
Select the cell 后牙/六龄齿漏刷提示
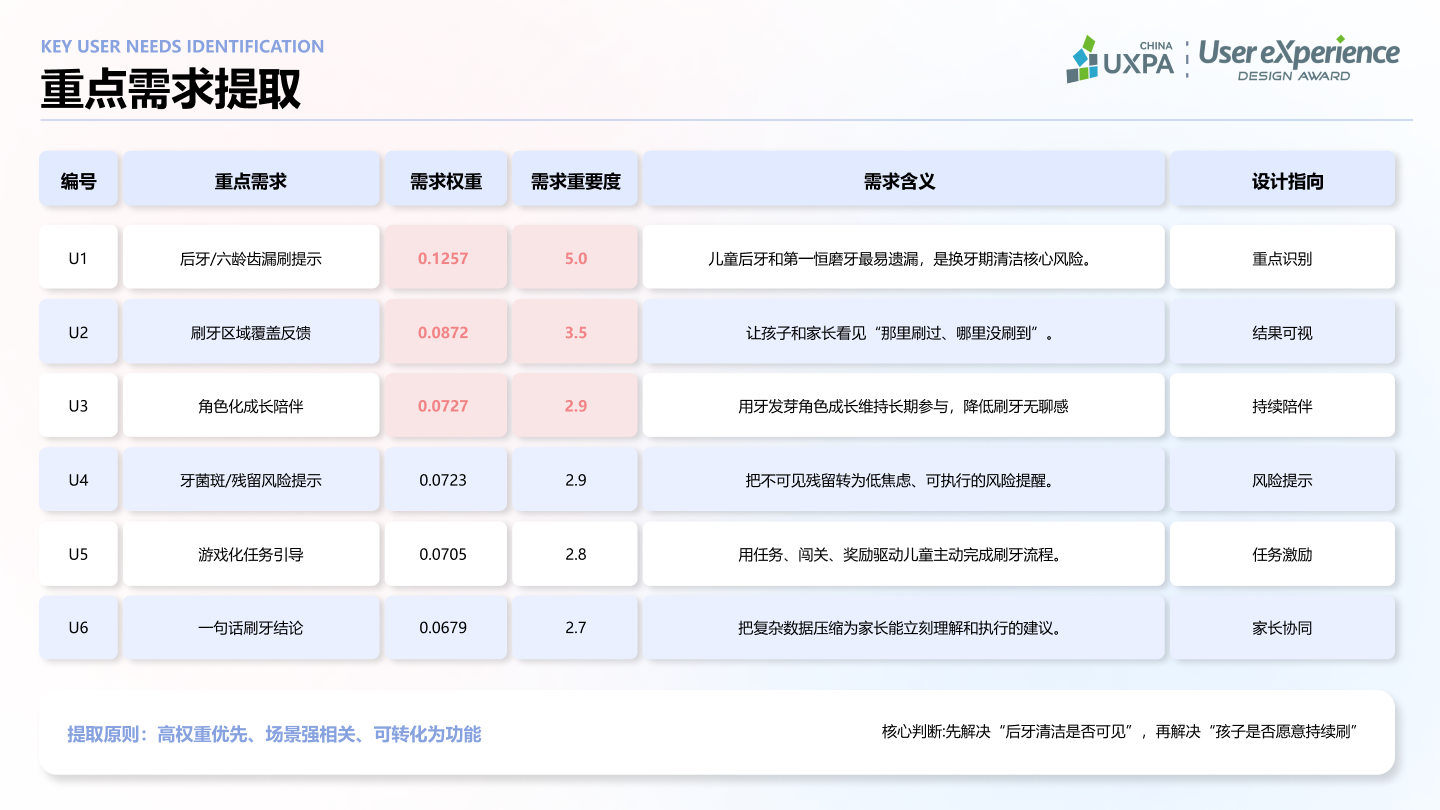pos(251,258)
